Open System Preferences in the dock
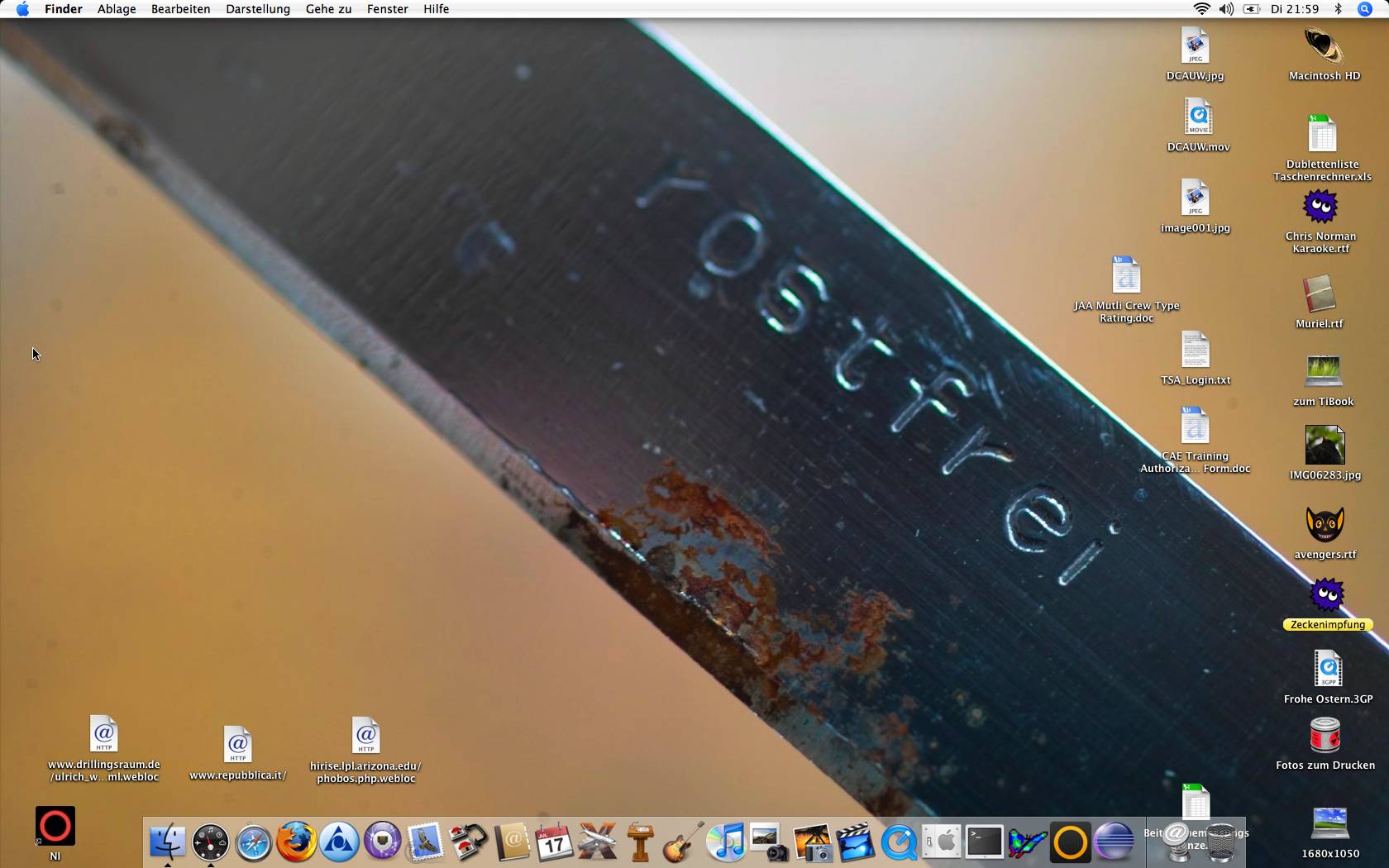The width and height of the screenshot is (1389, 868). click(x=941, y=842)
